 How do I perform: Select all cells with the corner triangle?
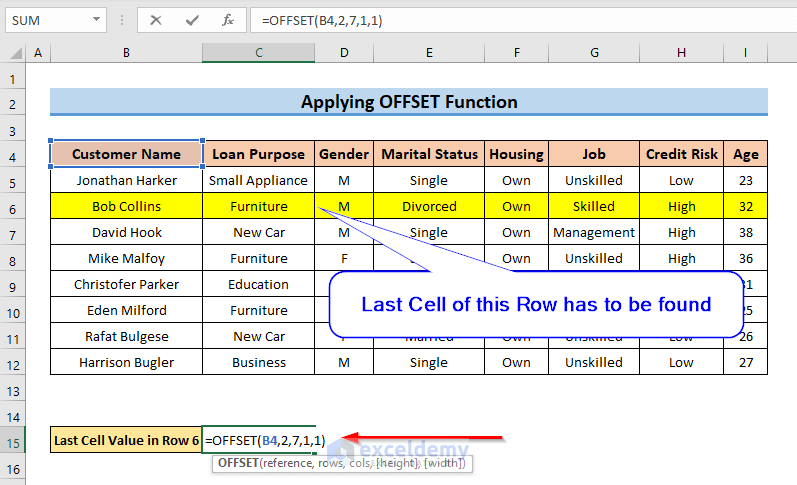[16, 53]
